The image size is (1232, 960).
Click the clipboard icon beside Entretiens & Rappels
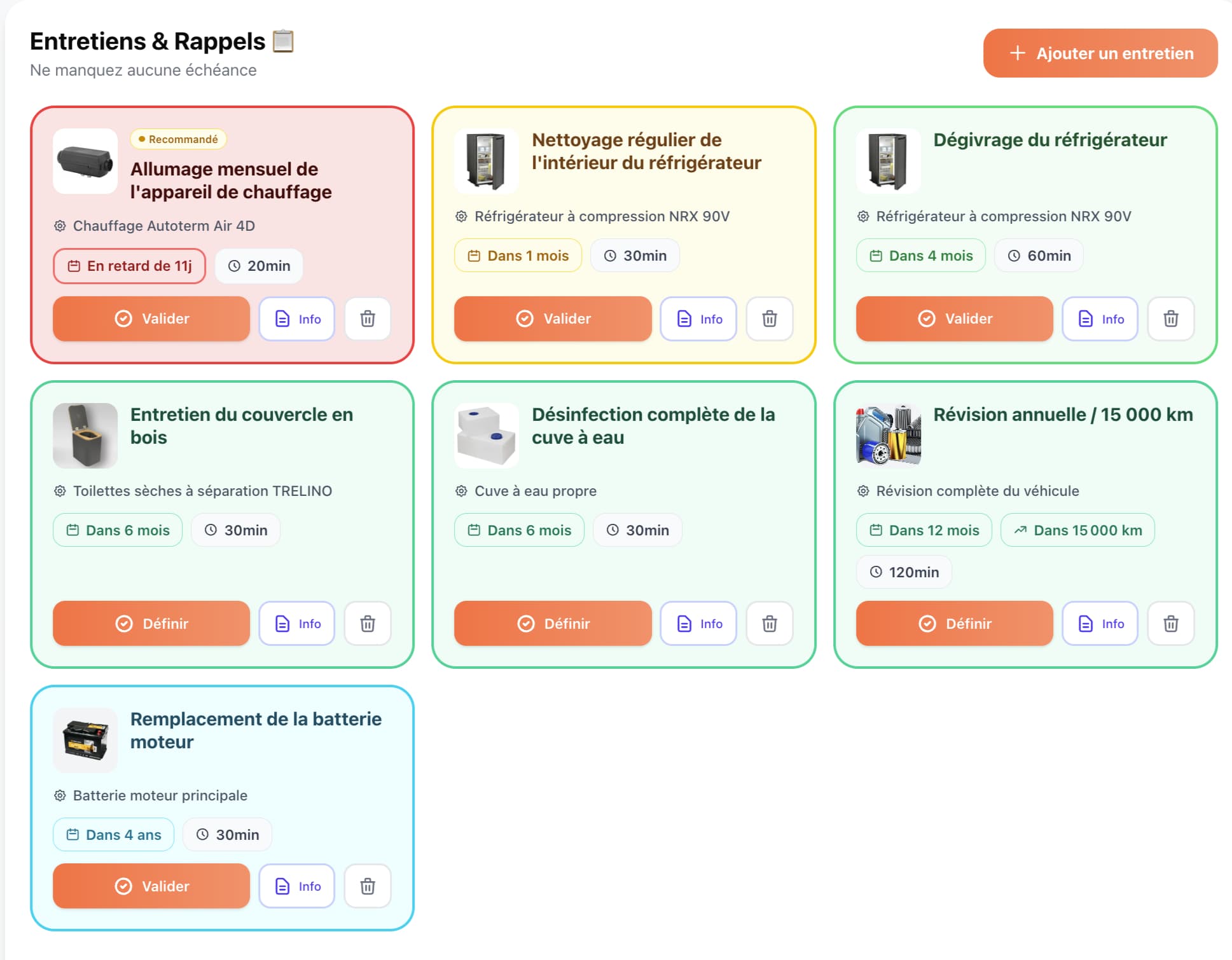(283, 41)
